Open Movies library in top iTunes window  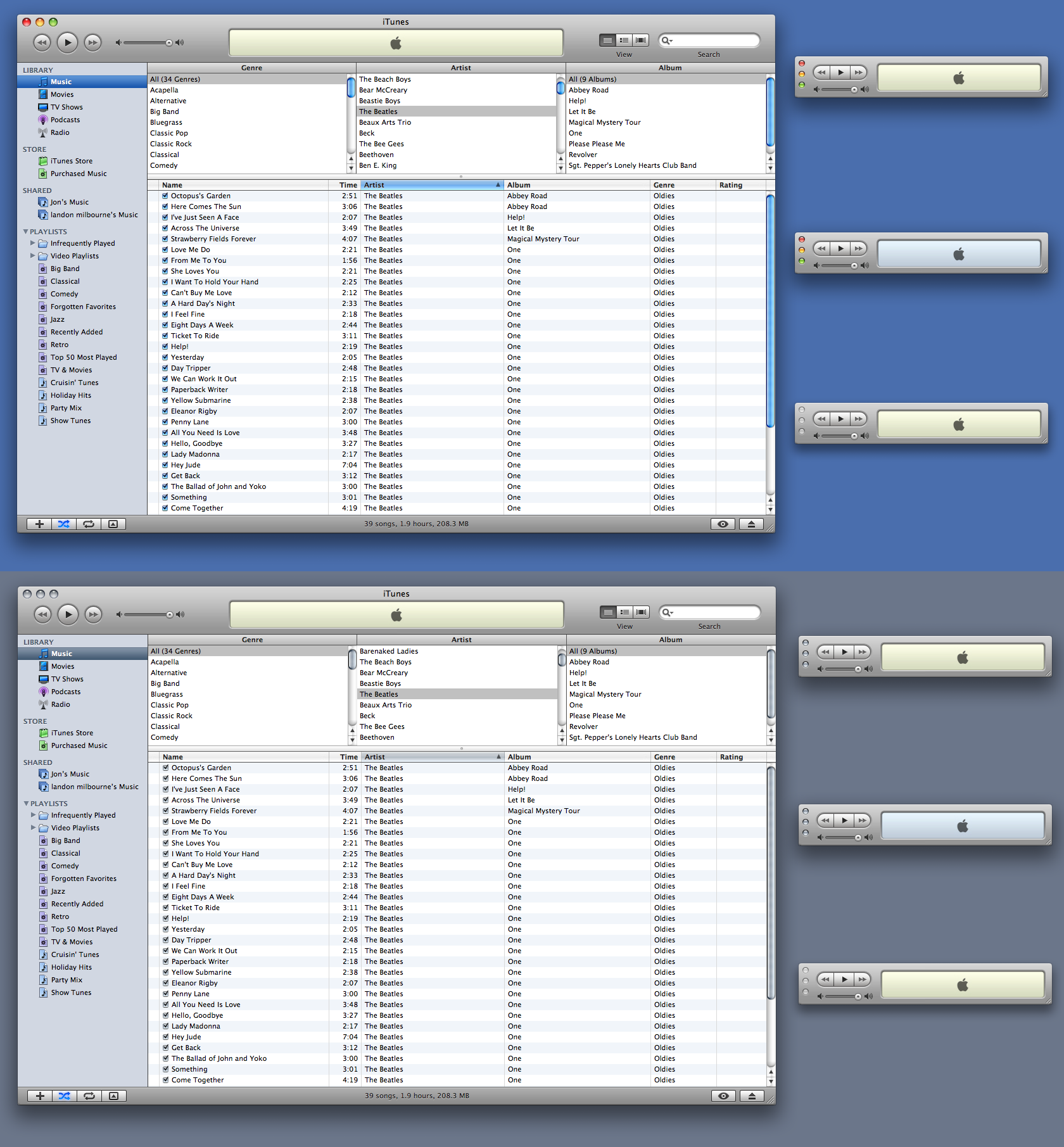62,94
